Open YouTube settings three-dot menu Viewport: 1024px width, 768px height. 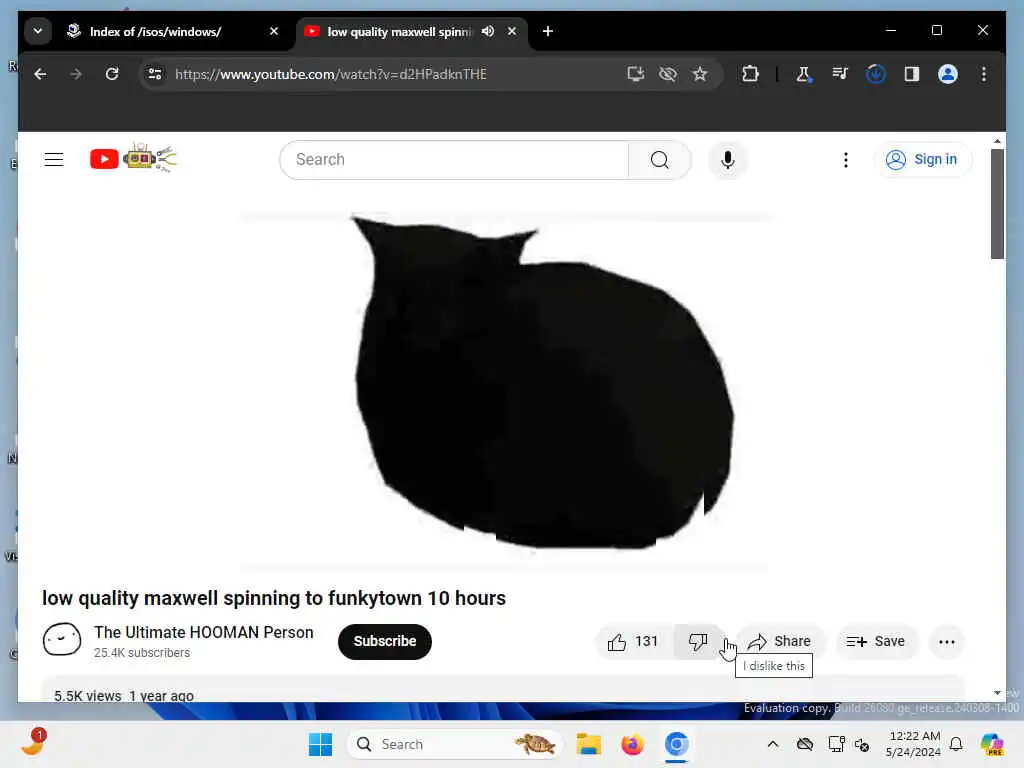click(x=846, y=160)
